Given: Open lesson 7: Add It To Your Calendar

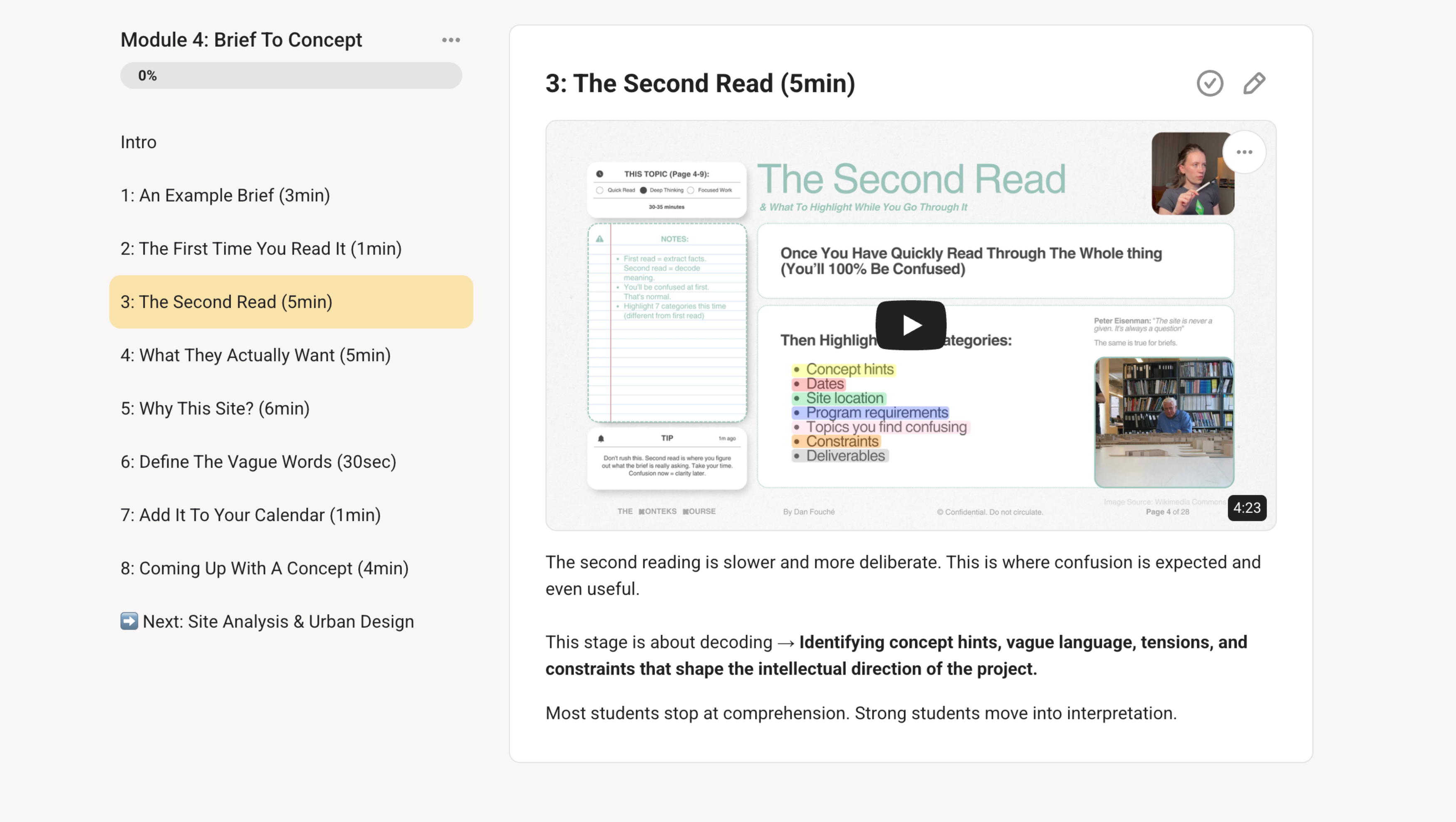Looking at the screenshot, I should (250, 515).
